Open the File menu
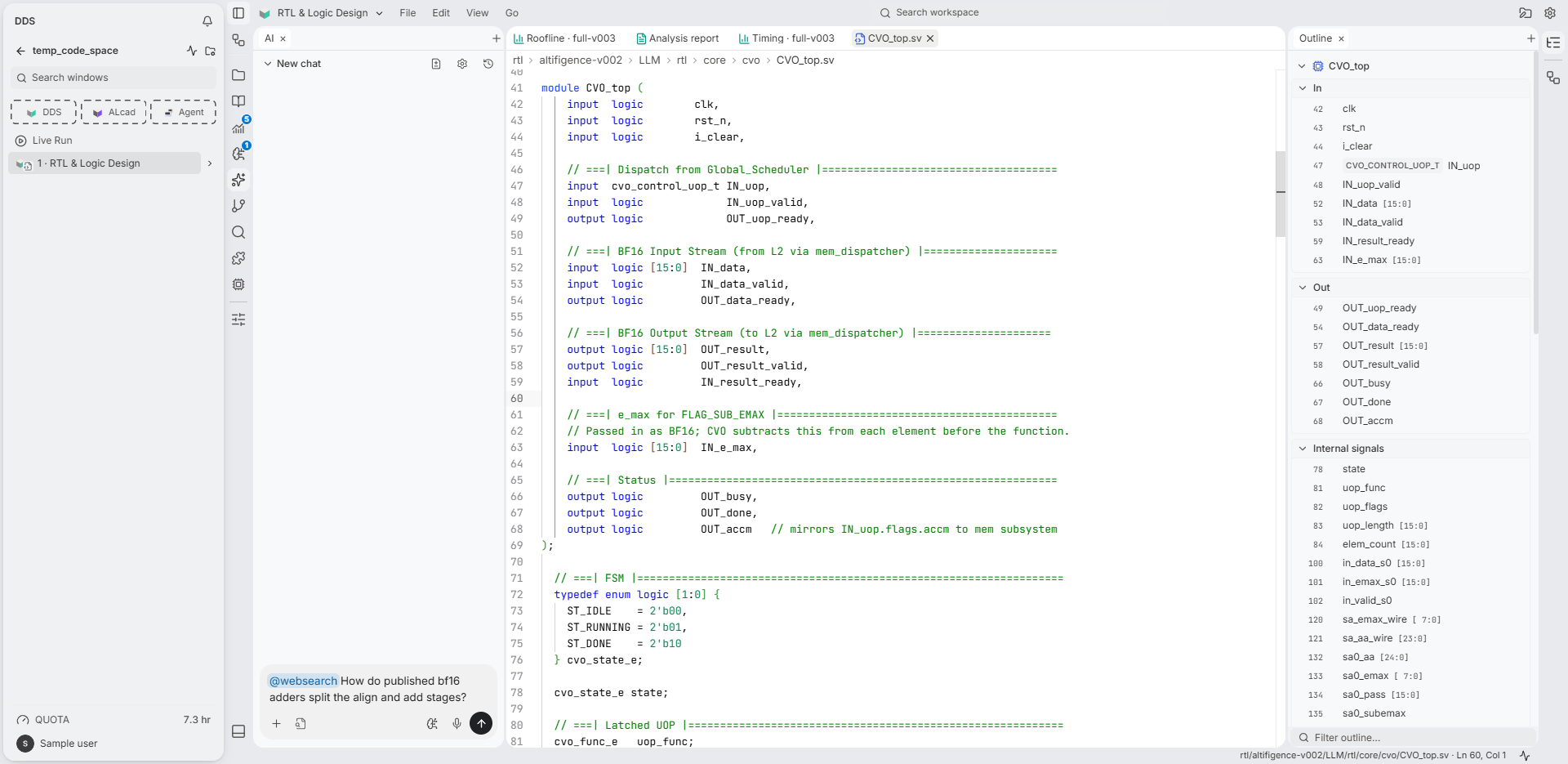This screenshot has width=1568, height=764. (408, 13)
